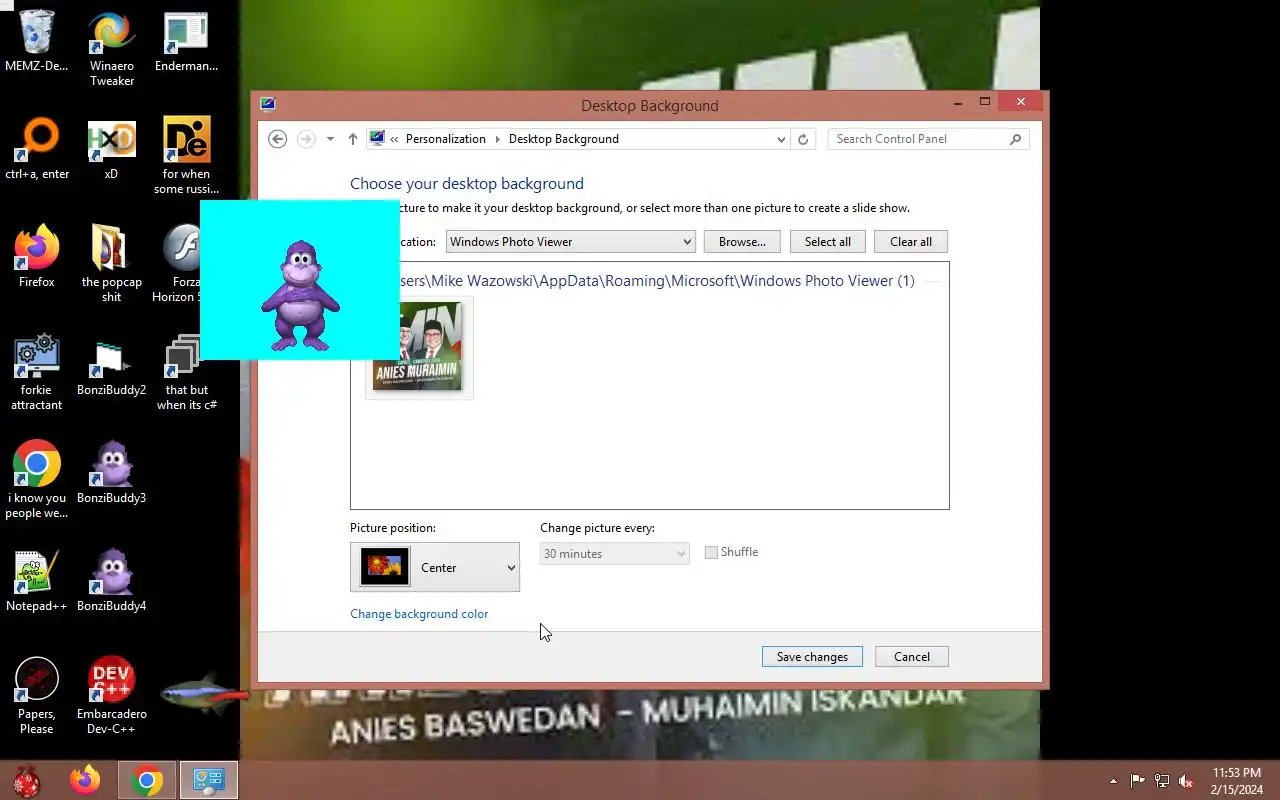
Task: Open the Forza Horizon Flash shortcut
Action: [181, 265]
